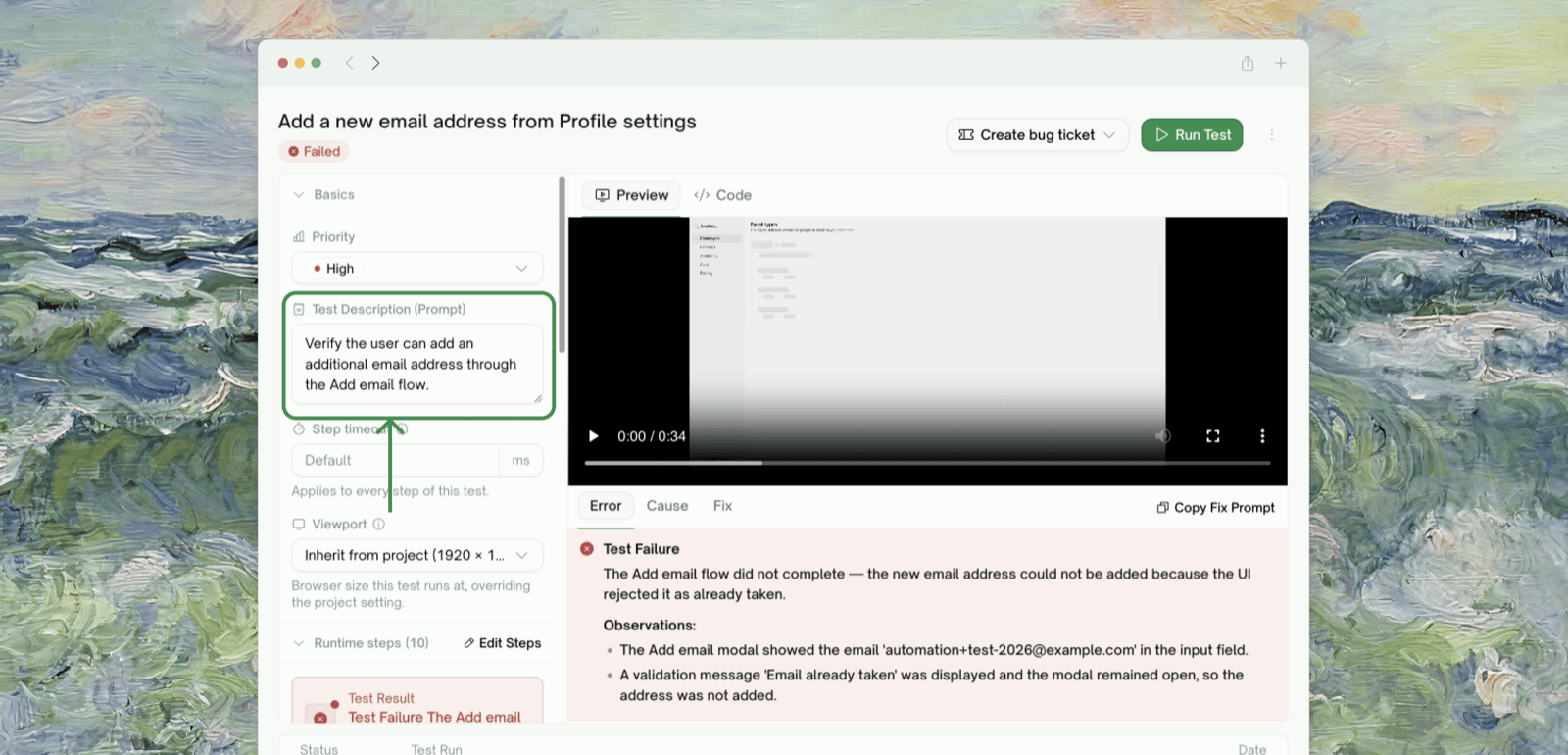This screenshot has height=755, width=1568.
Task: Go forward with the right chevron arrow
Action: 375,63
